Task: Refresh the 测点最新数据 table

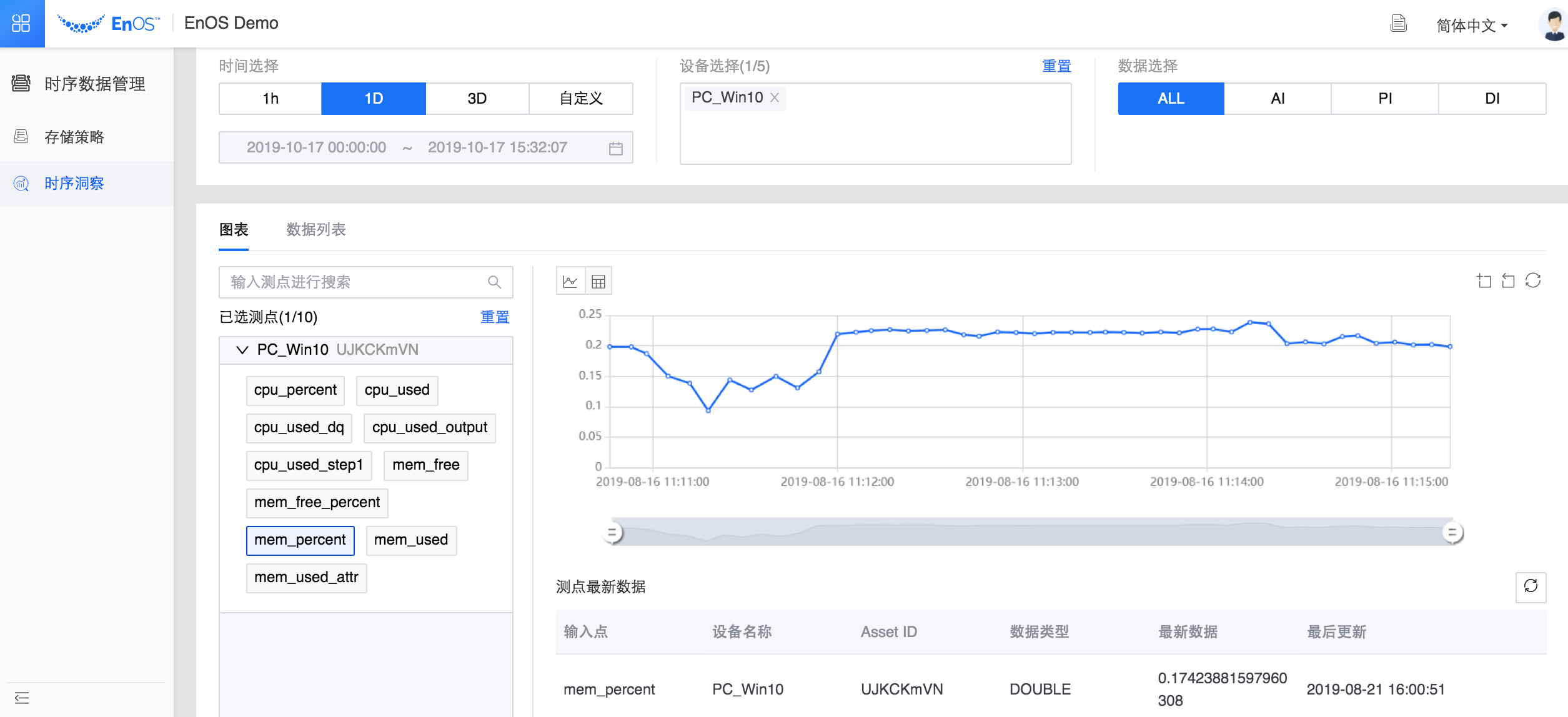Action: (1531, 586)
